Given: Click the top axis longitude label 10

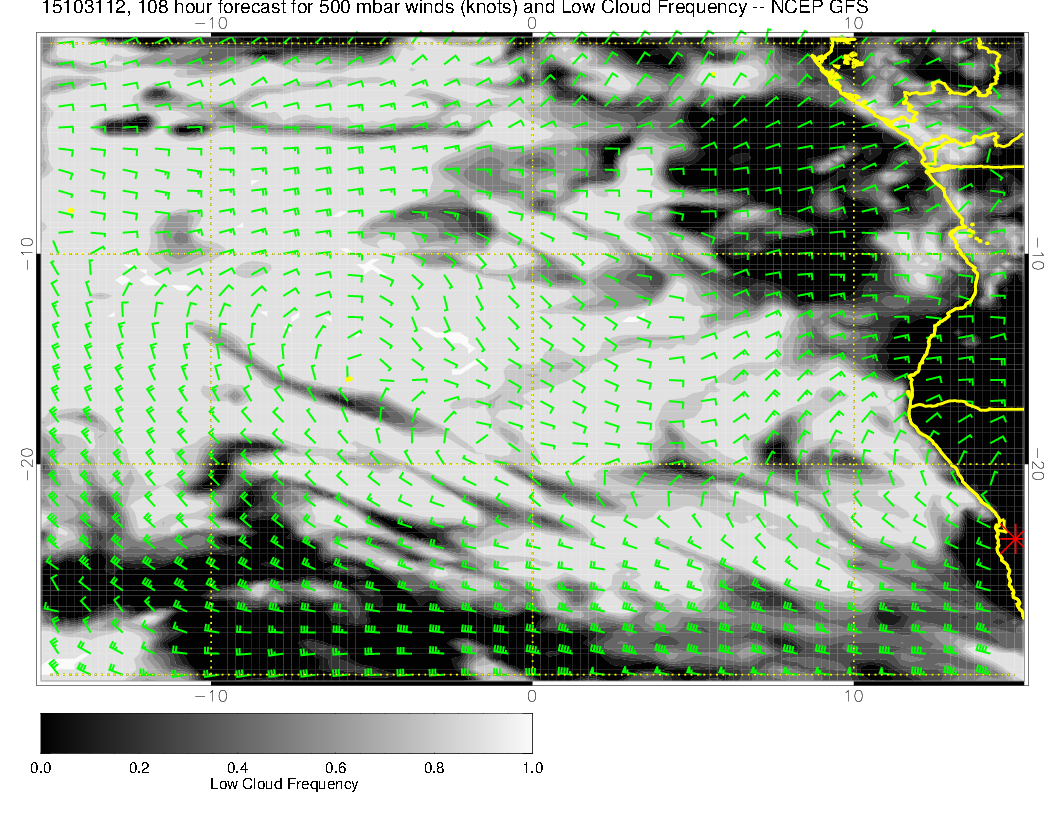Looking at the screenshot, I should point(853,23).
